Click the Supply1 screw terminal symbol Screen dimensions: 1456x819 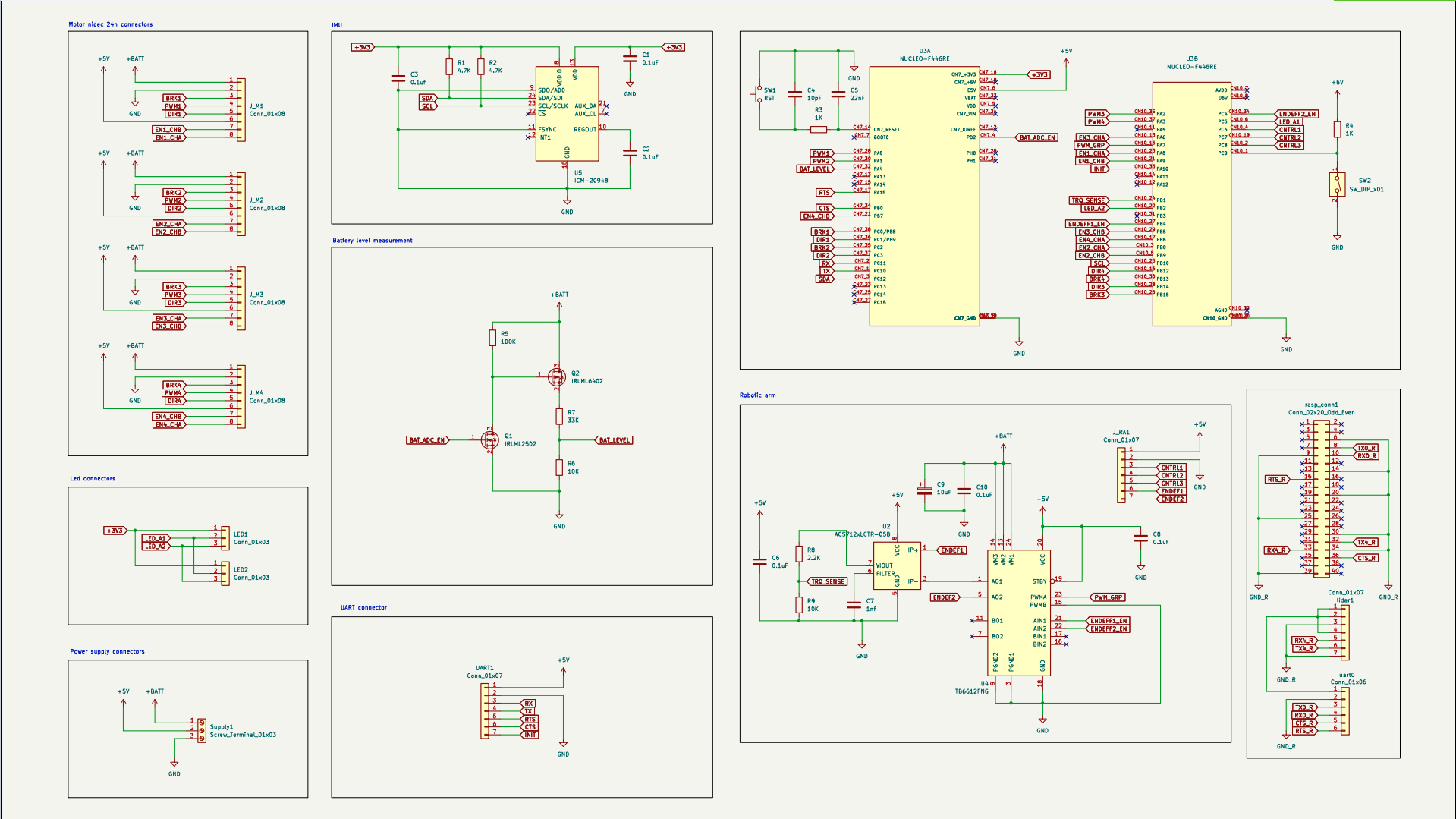pyautogui.click(x=202, y=730)
